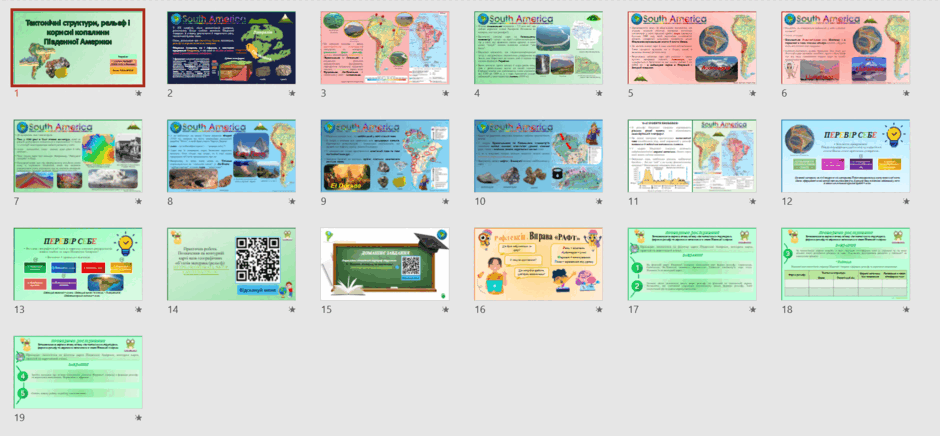The height and width of the screenshot is (436, 940).
Task: Click the animation star under slide 17
Action: pyautogui.click(x=753, y=309)
